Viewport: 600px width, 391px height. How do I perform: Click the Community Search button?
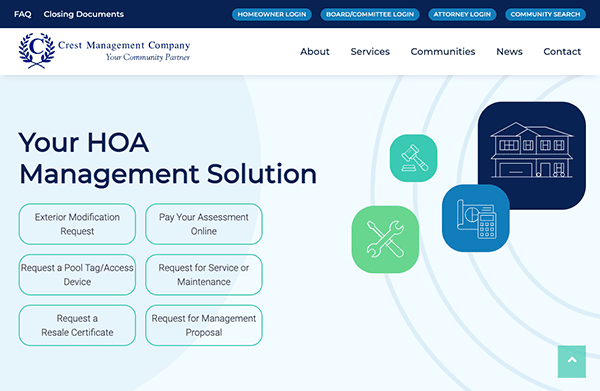(x=545, y=15)
